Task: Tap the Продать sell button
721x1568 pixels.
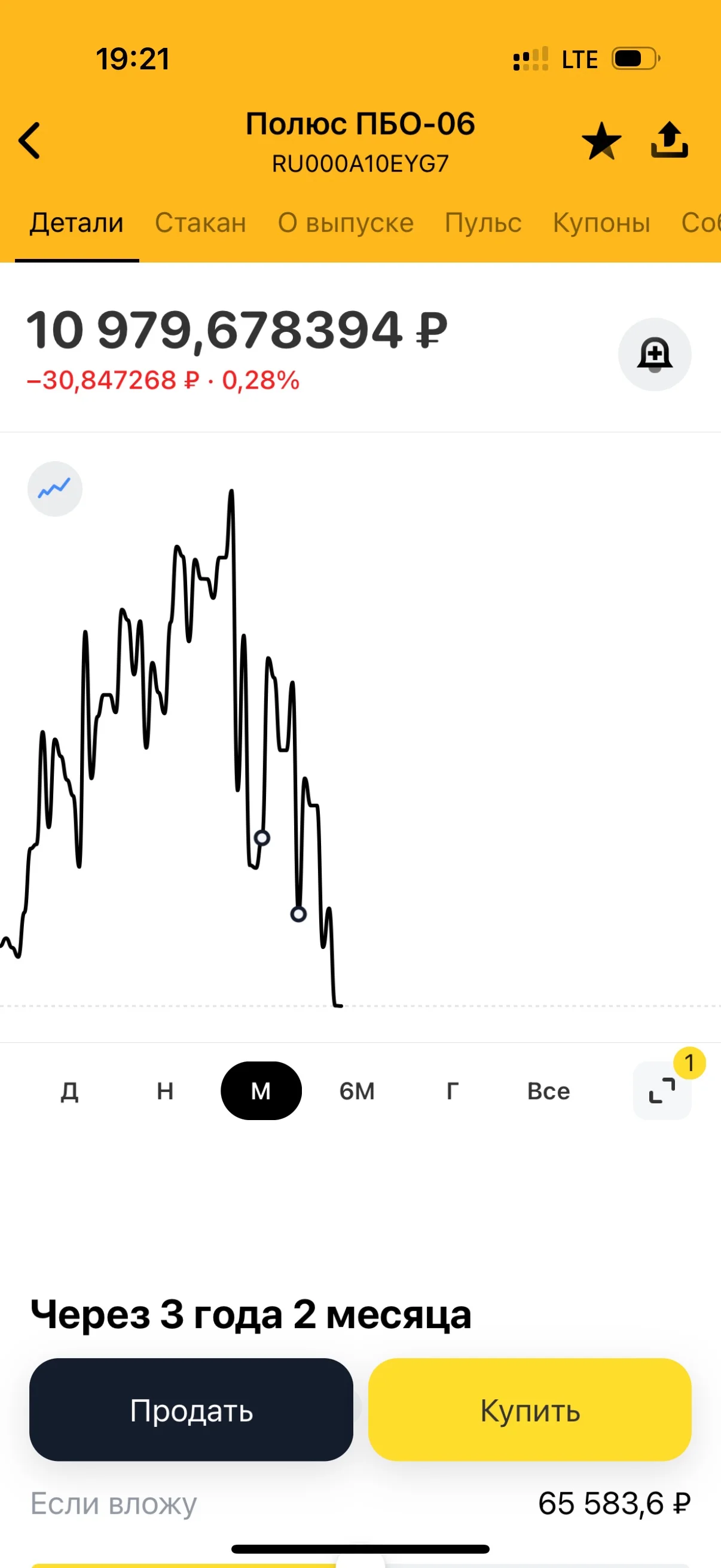Action: point(191,1410)
